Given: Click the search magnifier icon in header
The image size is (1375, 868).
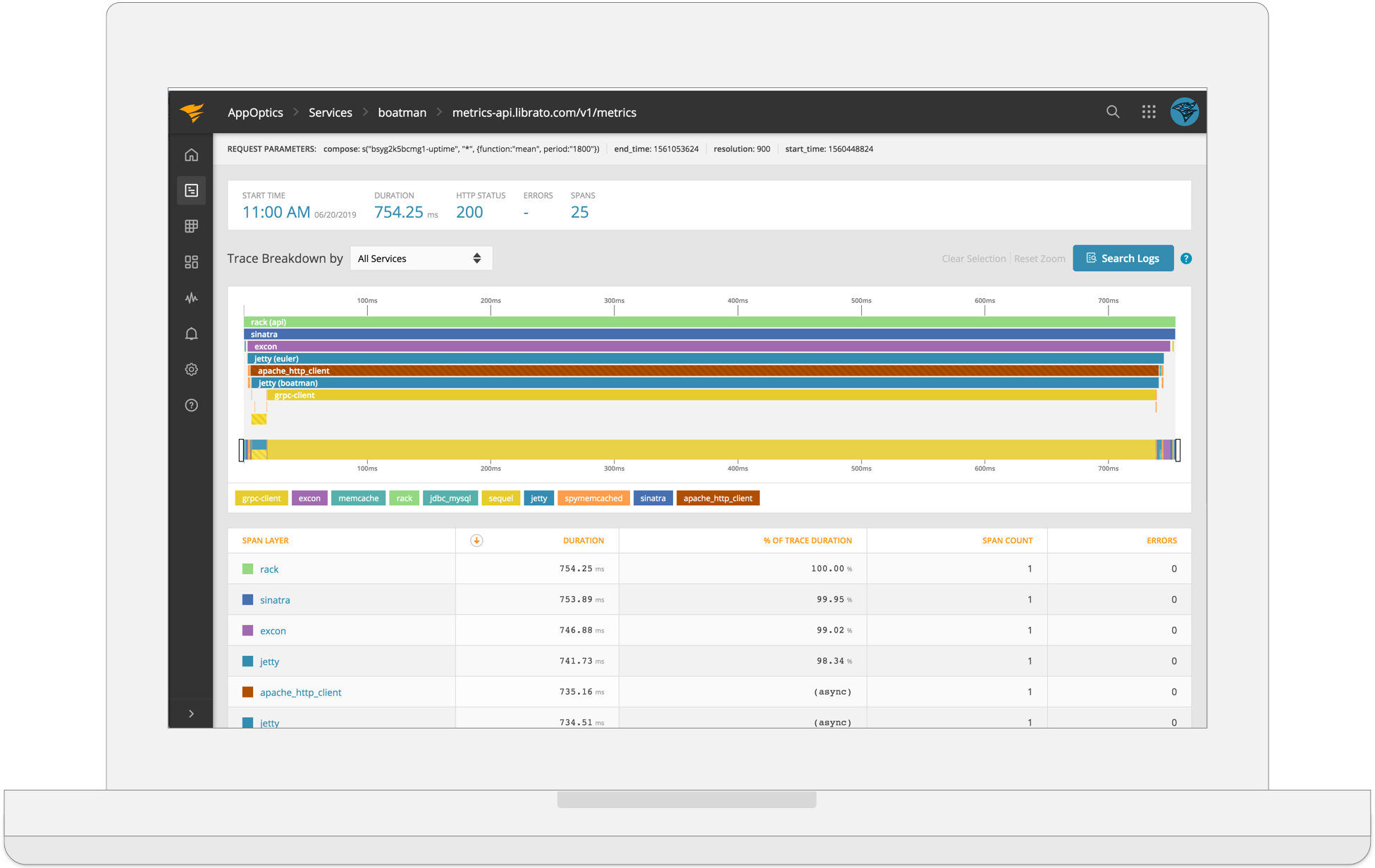Looking at the screenshot, I should [1113, 112].
